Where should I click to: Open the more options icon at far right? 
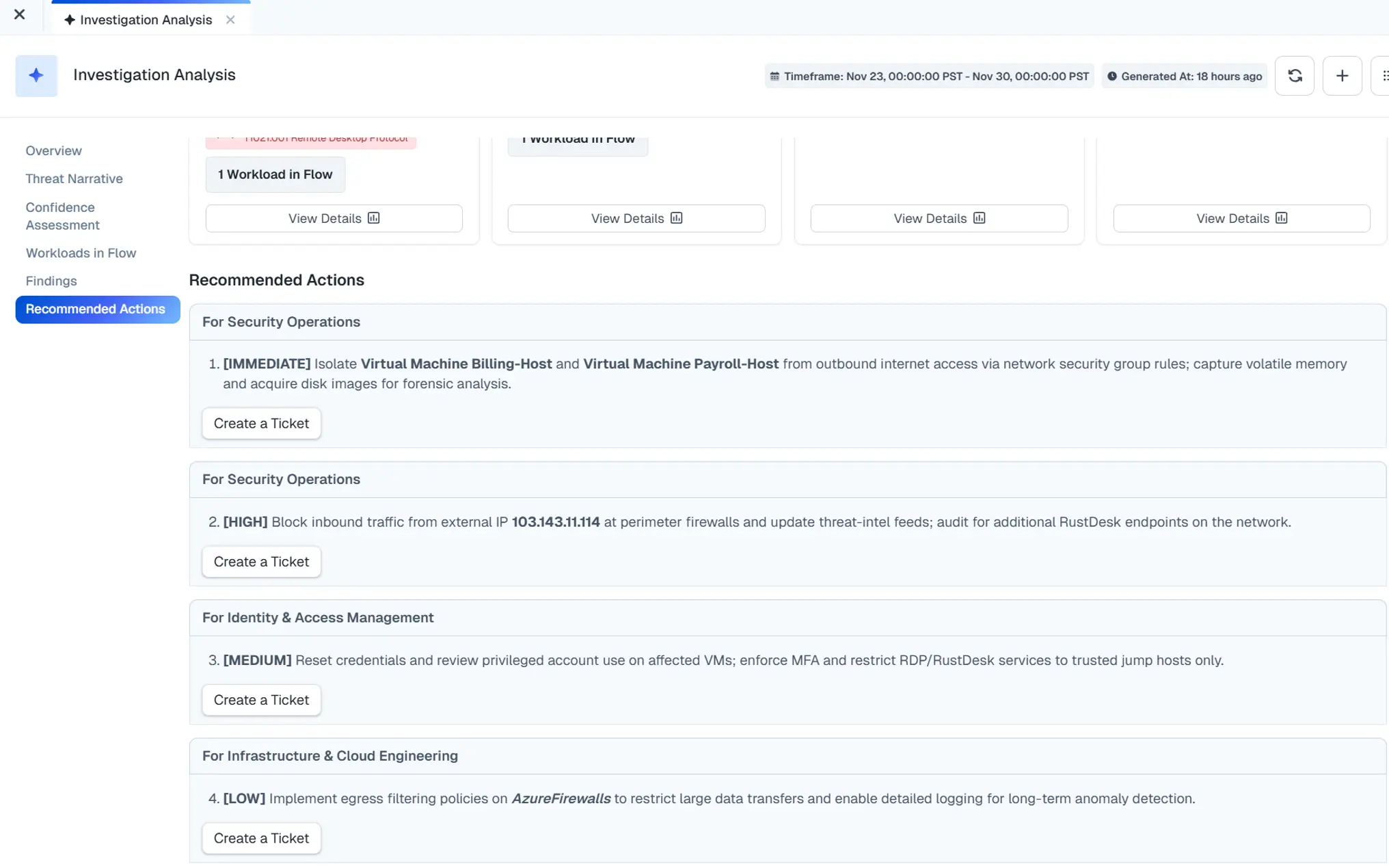pos(1384,76)
